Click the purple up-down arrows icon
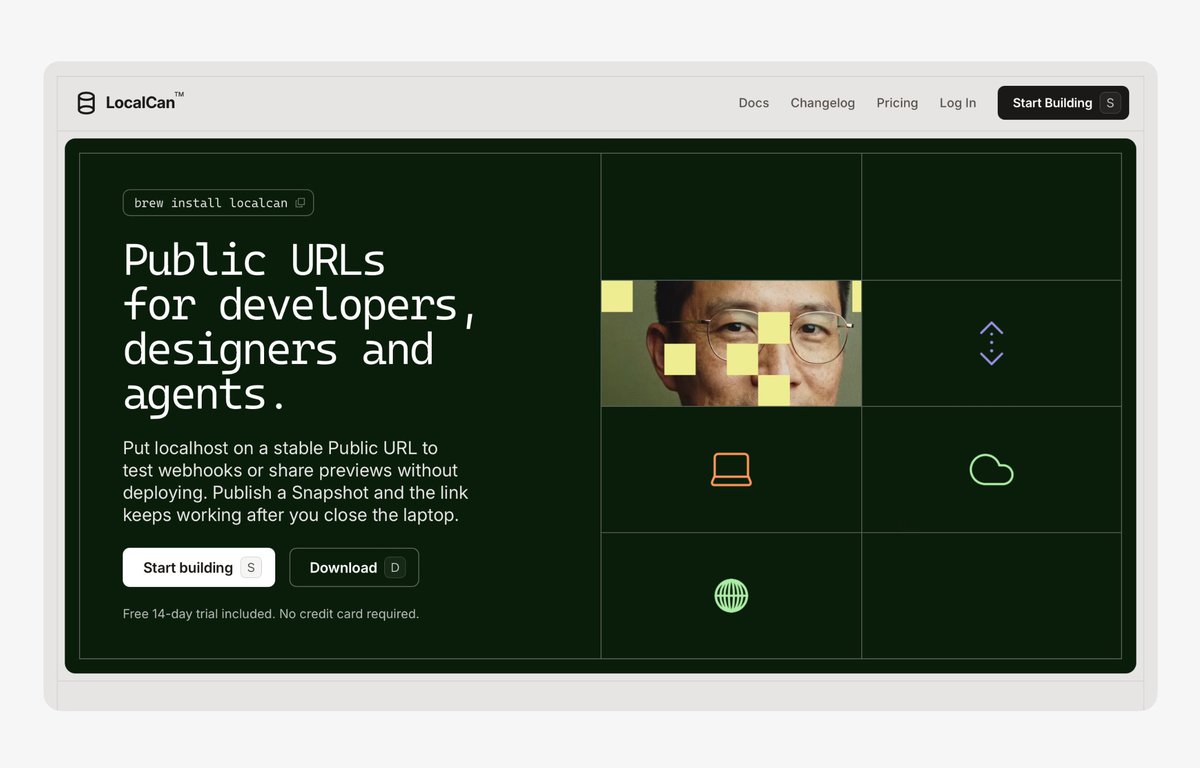Viewport: 1200px width, 768px height. click(x=991, y=343)
